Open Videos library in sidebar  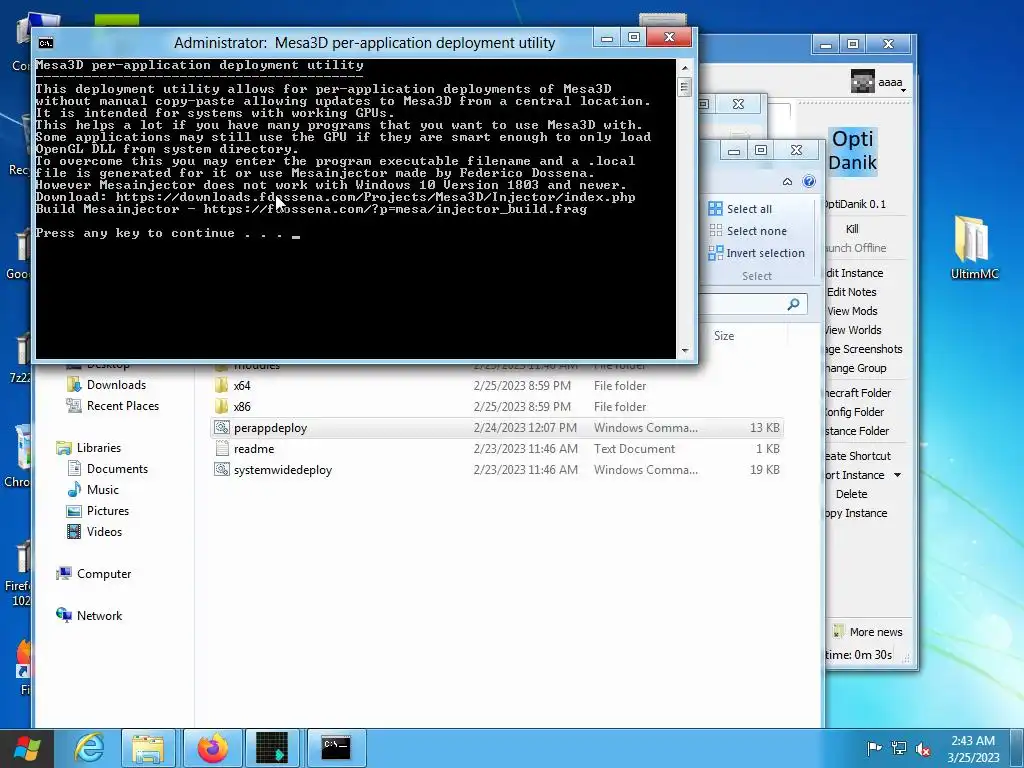pos(104,531)
